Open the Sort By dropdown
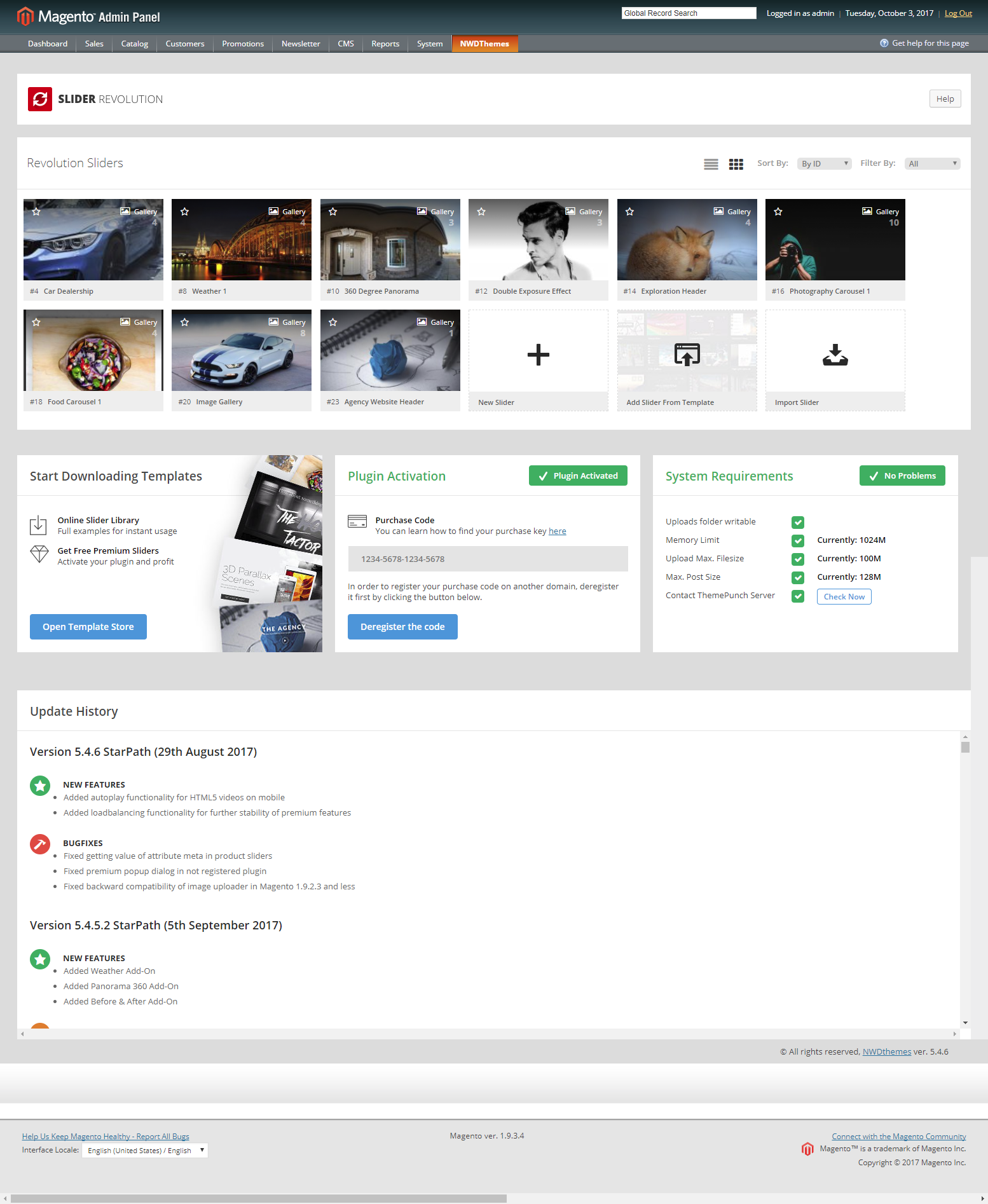 [824, 164]
